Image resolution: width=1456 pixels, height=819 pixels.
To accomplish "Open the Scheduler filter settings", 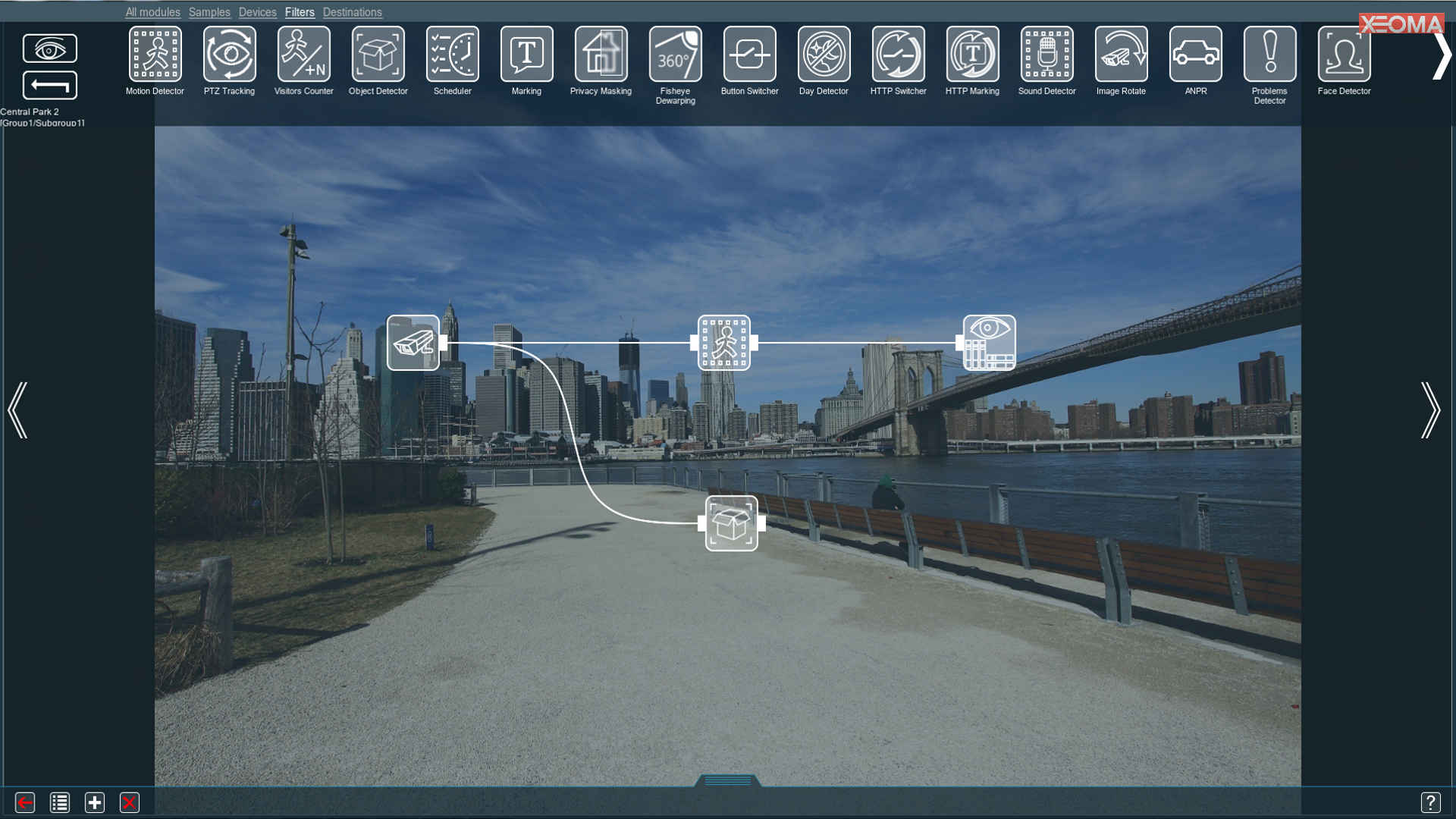I will point(452,54).
